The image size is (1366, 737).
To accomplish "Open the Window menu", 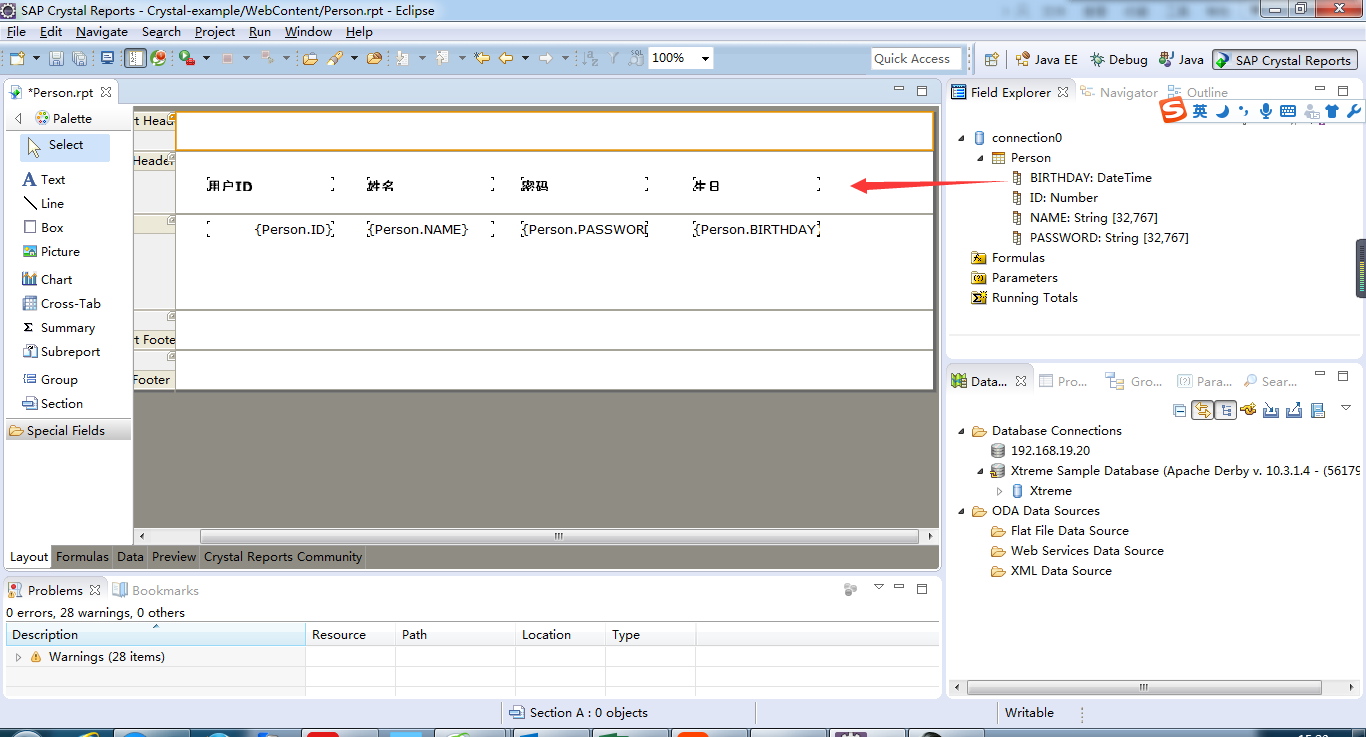I will tap(308, 31).
